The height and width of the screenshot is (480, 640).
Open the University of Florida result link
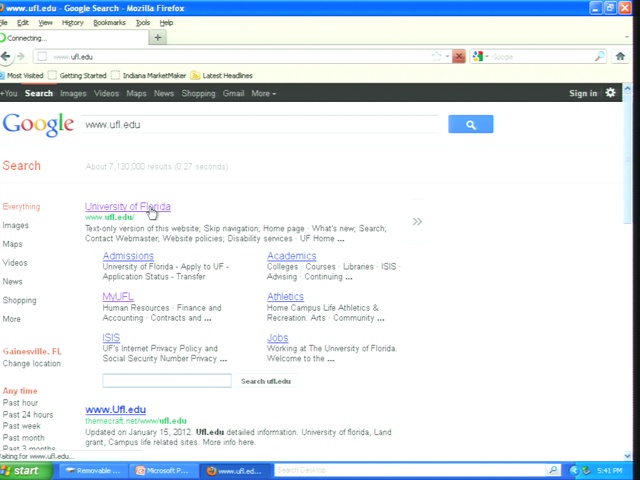tap(127, 207)
